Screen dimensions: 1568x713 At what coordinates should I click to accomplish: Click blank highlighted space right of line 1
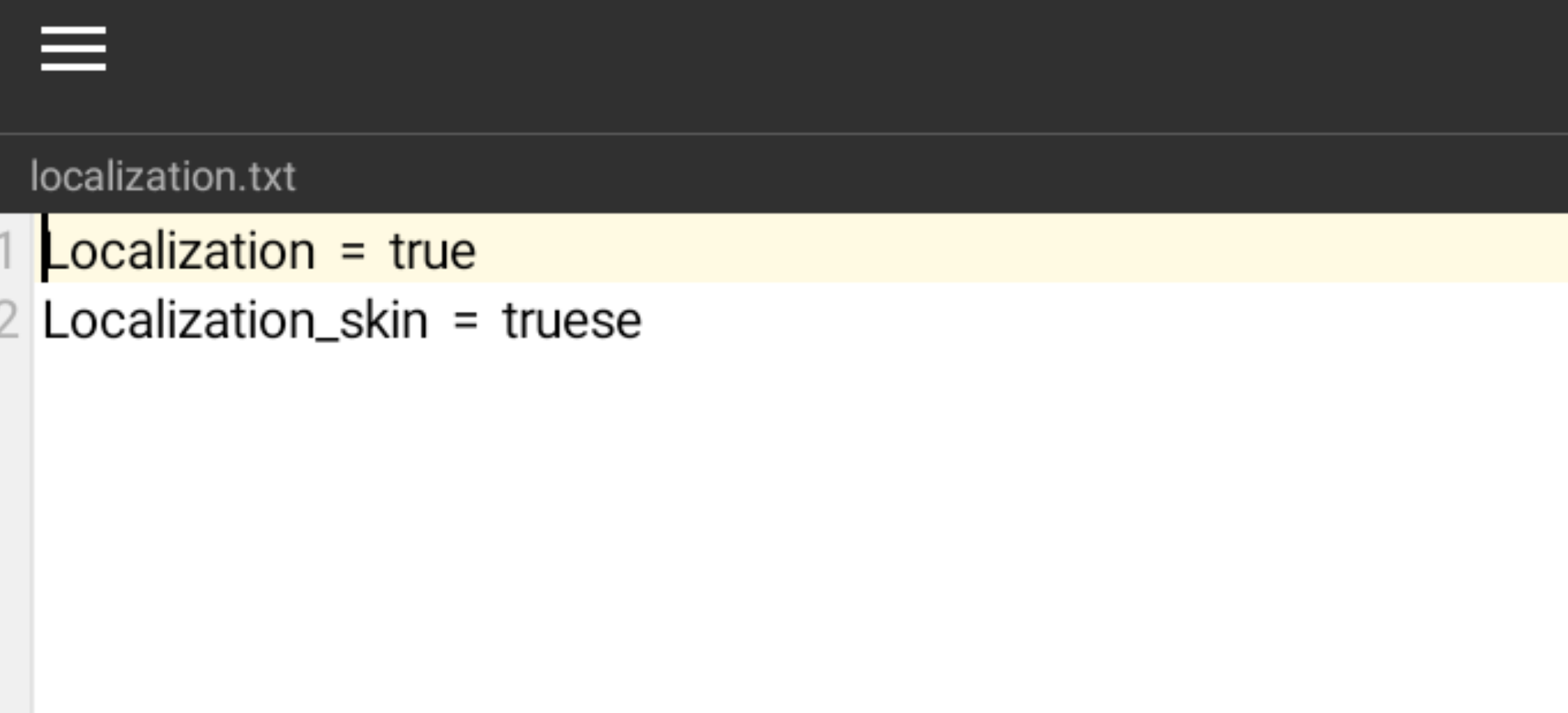click(995, 249)
